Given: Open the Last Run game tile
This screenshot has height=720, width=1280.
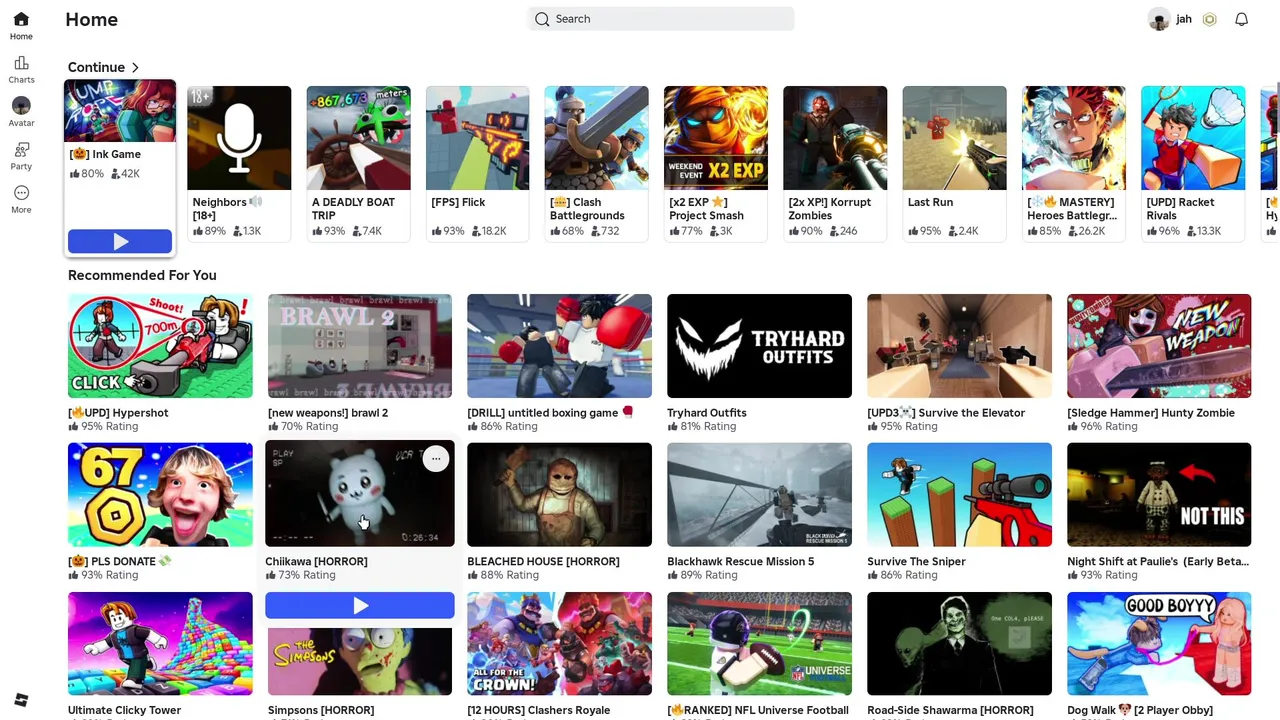Looking at the screenshot, I should pos(954,163).
